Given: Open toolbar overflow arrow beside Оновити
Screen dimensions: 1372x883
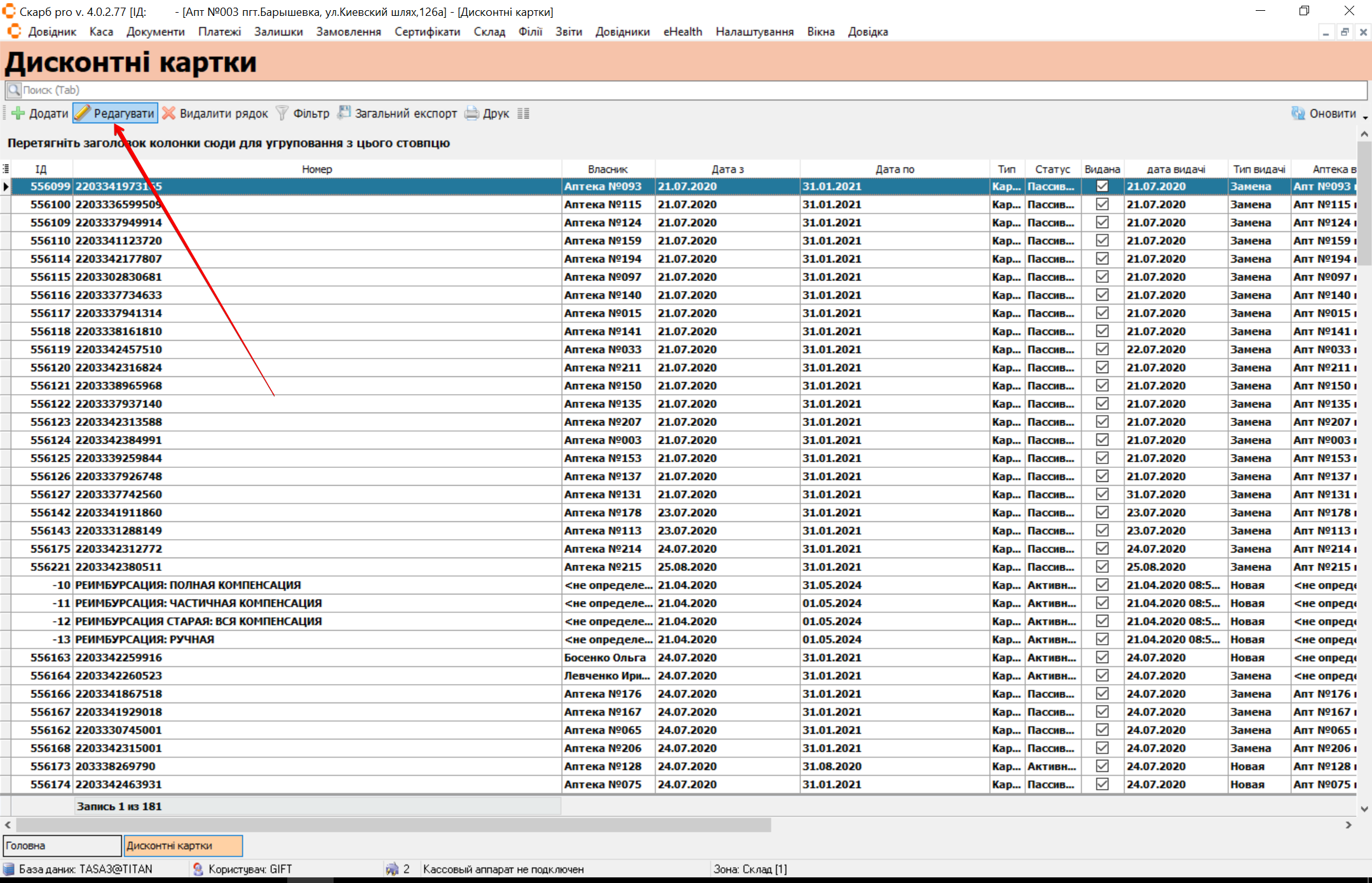Looking at the screenshot, I should click(x=1365, y=118).
